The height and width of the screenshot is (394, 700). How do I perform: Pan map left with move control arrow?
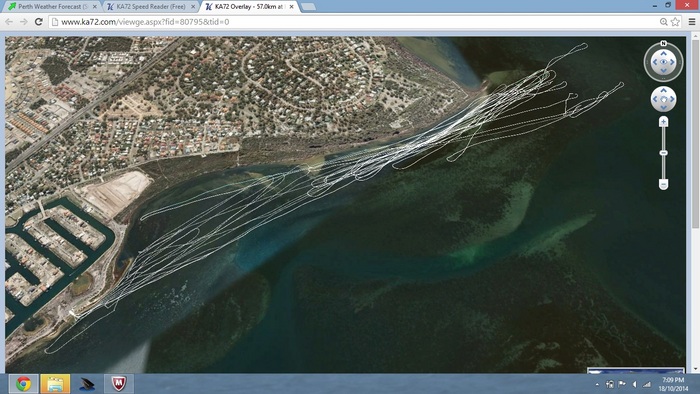[655, 99]
